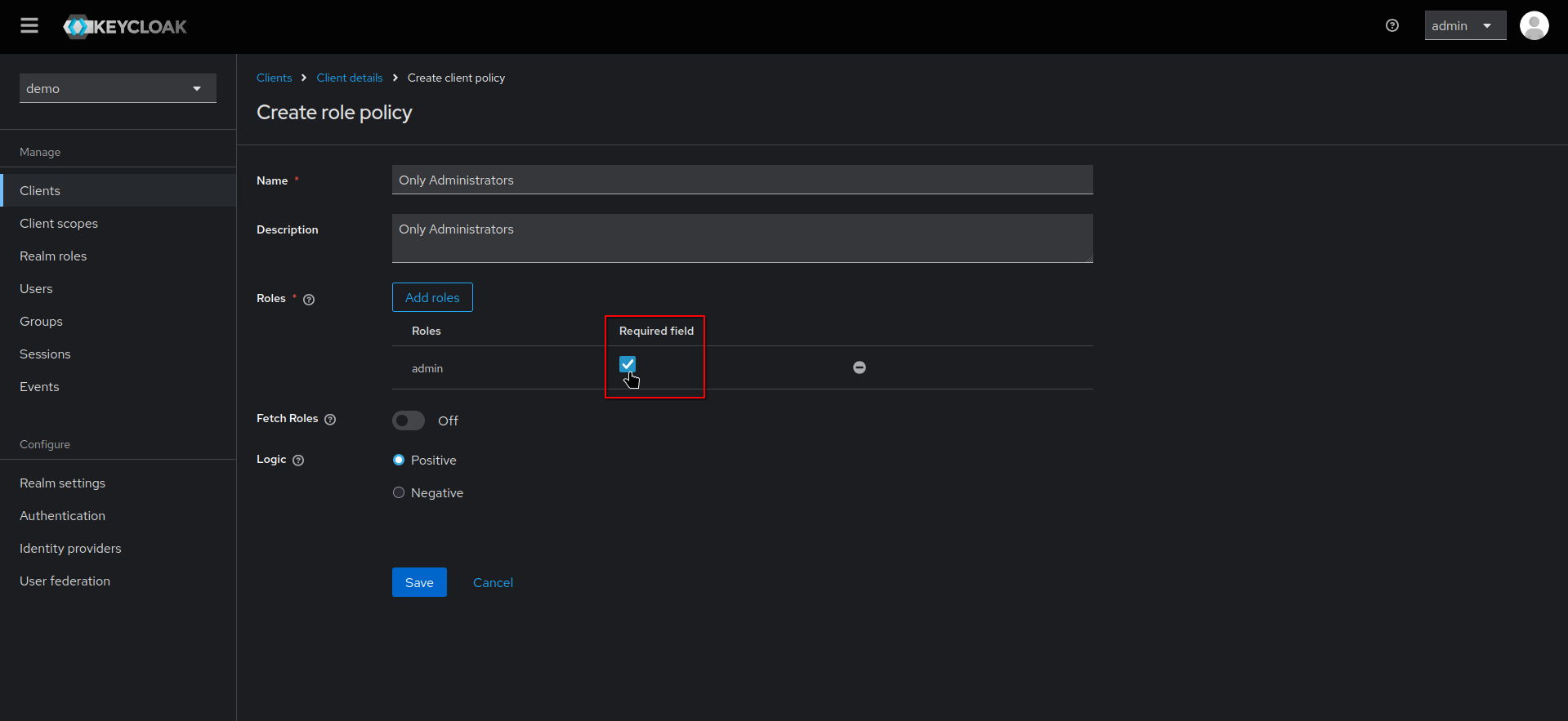Image resolution: width=1568 pixels, height=721 pixels.
Task: Click the Required field column header
Action: (x=656, y=331)
